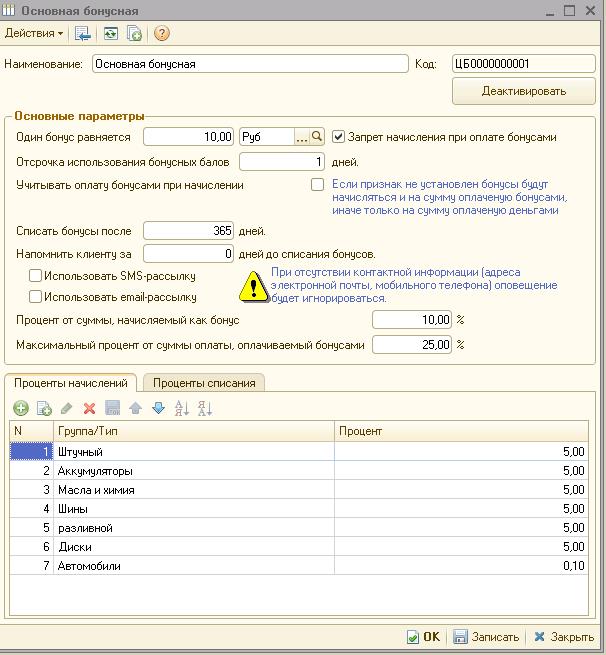The height and width of the screenshot is (655, 606).
Task: Click the magnifier icon next to Руб
Action: (317, 137)
